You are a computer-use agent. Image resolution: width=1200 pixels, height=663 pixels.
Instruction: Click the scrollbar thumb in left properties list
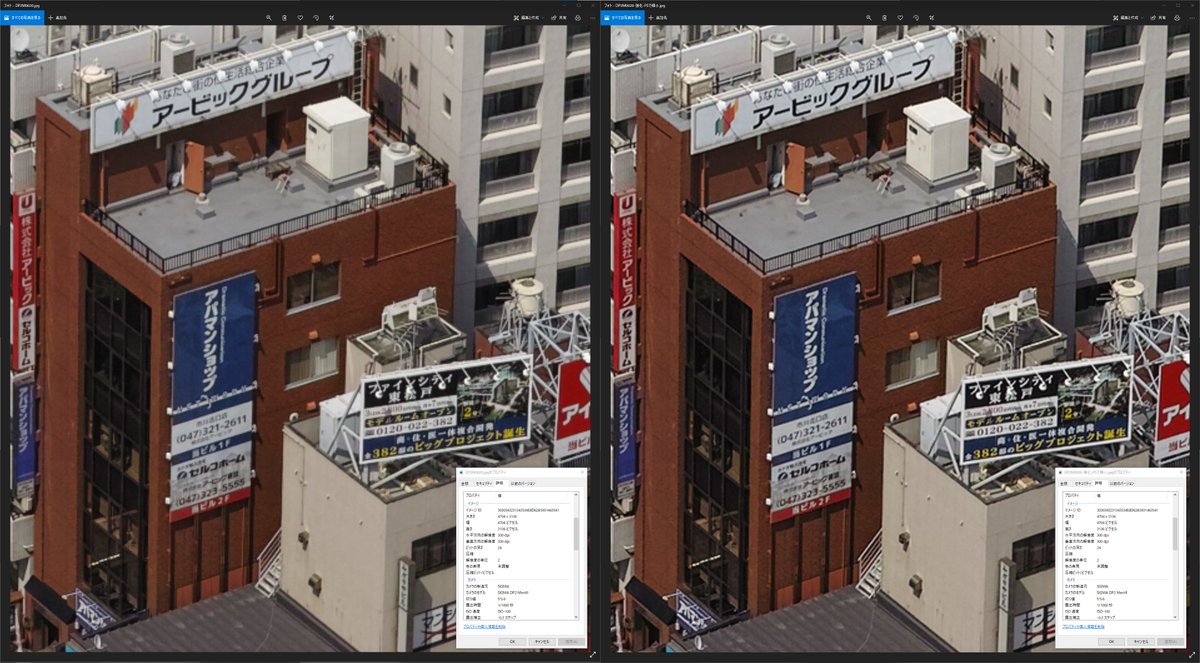(577, 535)
